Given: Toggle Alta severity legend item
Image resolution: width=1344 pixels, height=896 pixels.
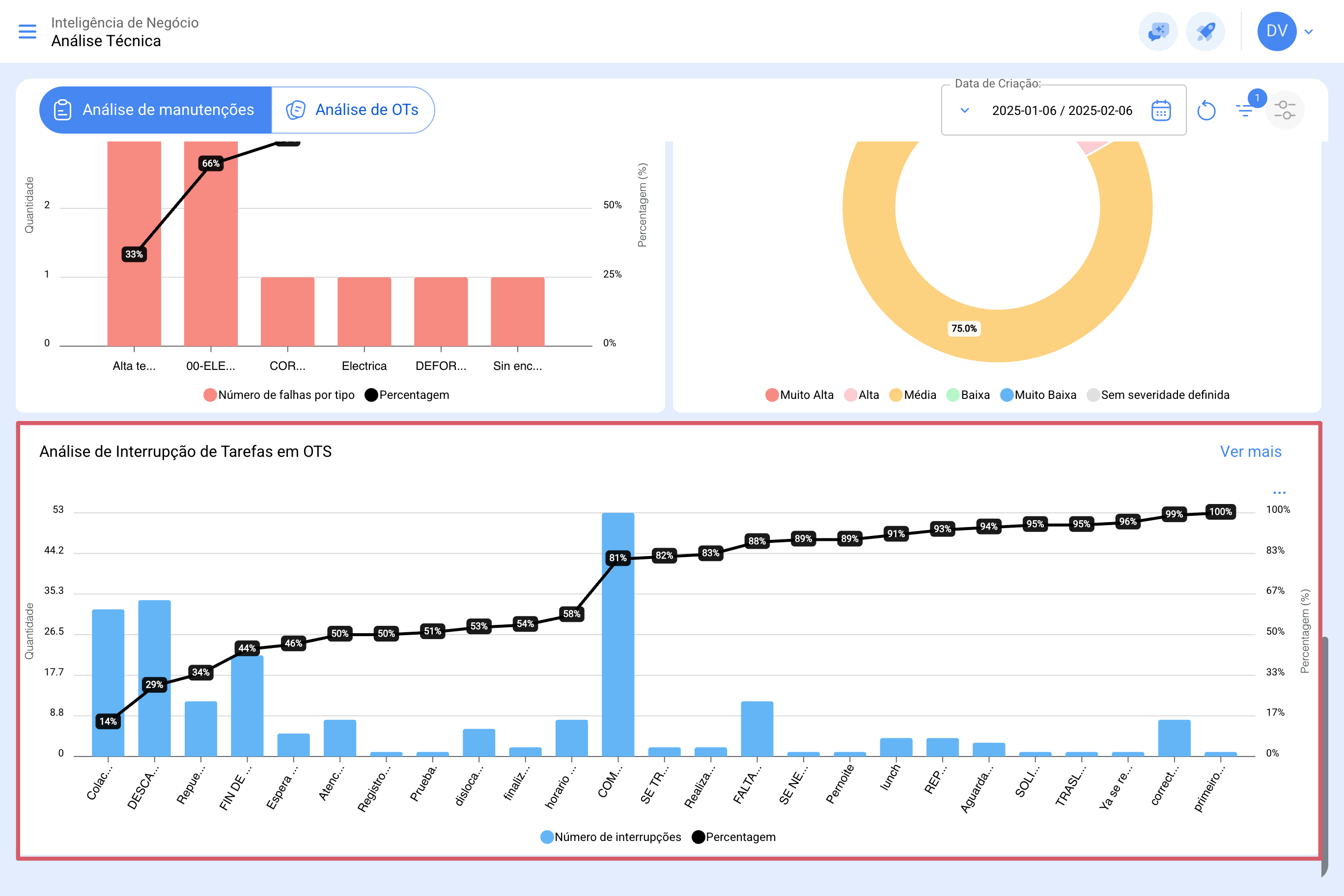Looking at the screenshot, I should point(862,395).
